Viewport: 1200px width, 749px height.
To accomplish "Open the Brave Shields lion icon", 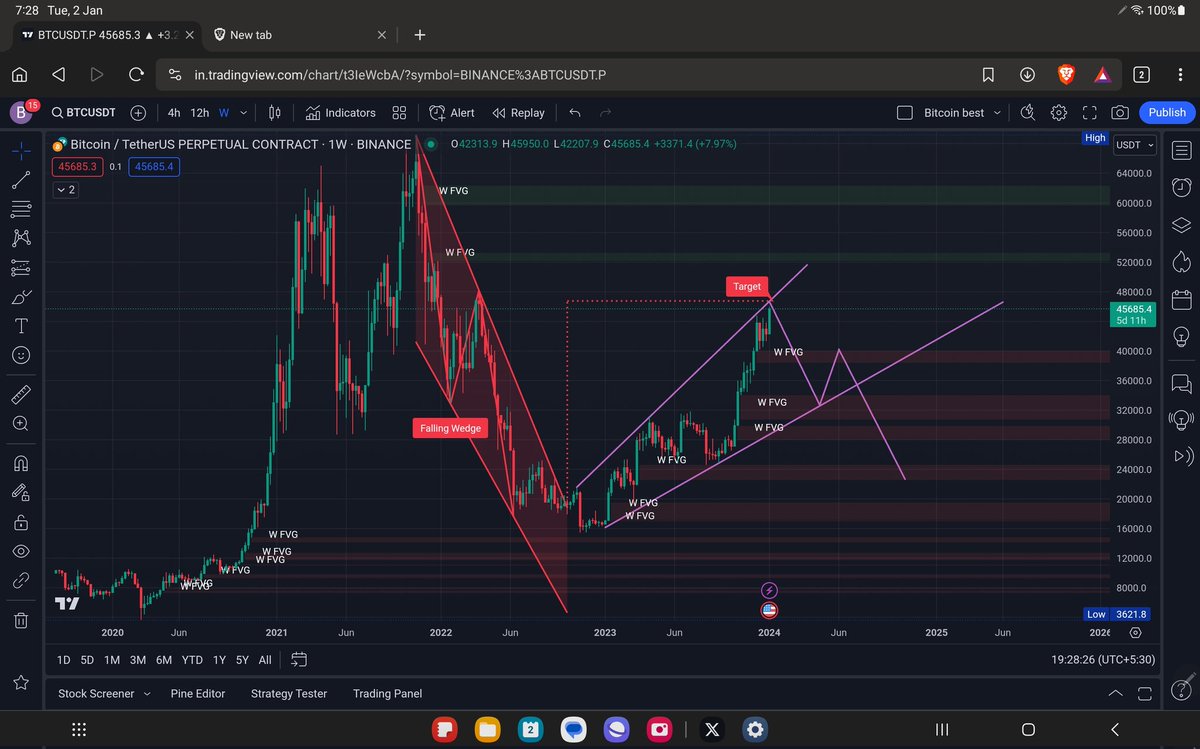I will click(1066, 75).
